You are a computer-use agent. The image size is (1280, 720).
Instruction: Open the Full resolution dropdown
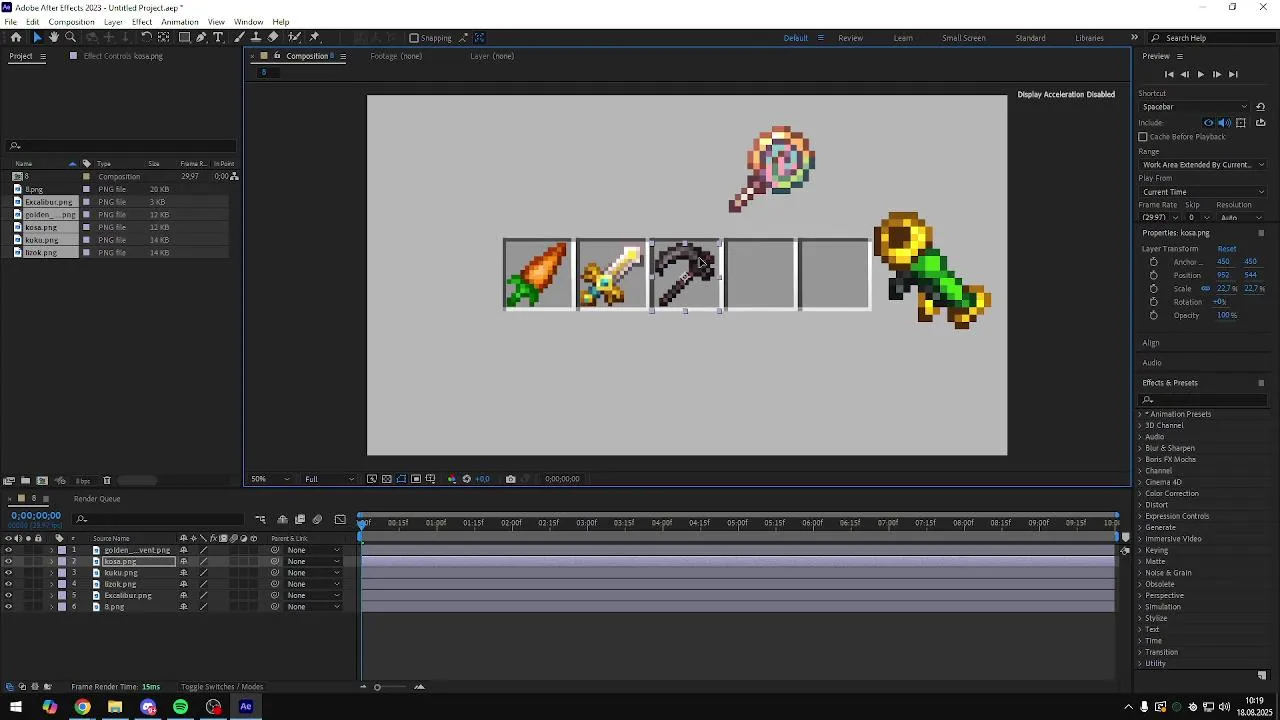tap(329, 479)
